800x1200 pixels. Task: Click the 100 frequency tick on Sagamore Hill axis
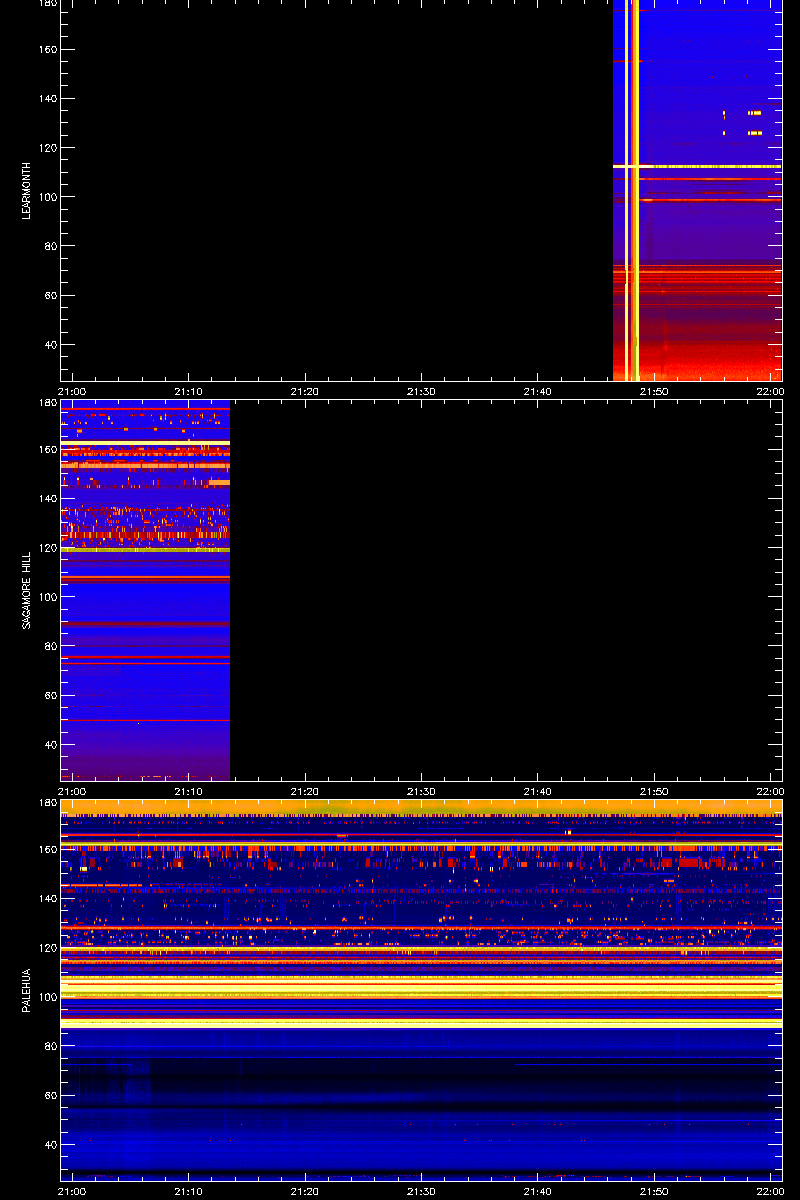click(49, 597)
